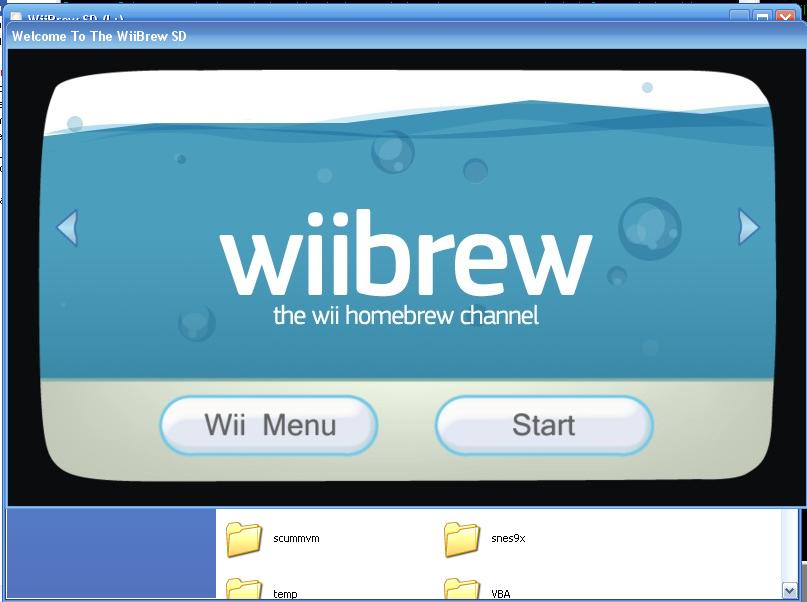Select the VBA folder icon

click(x=462, y=589)
